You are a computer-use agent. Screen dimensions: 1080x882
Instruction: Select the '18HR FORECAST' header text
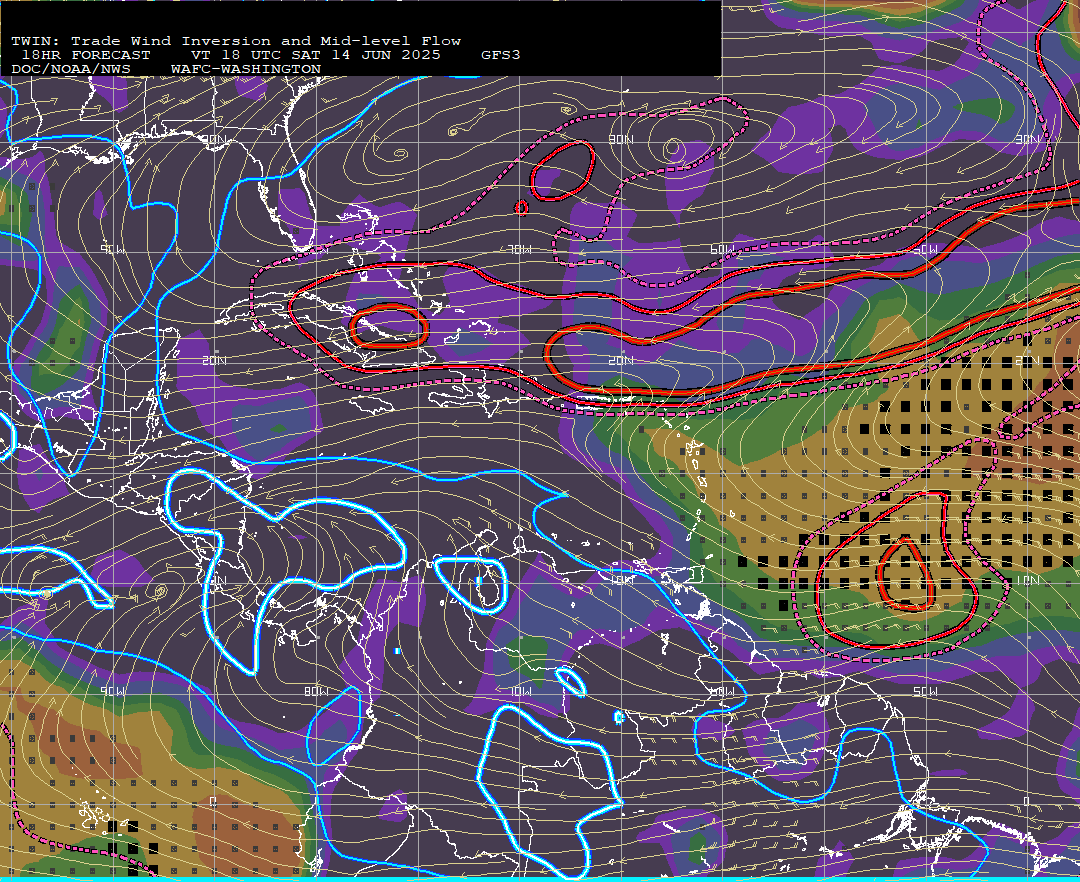click(x=85, y=55)
